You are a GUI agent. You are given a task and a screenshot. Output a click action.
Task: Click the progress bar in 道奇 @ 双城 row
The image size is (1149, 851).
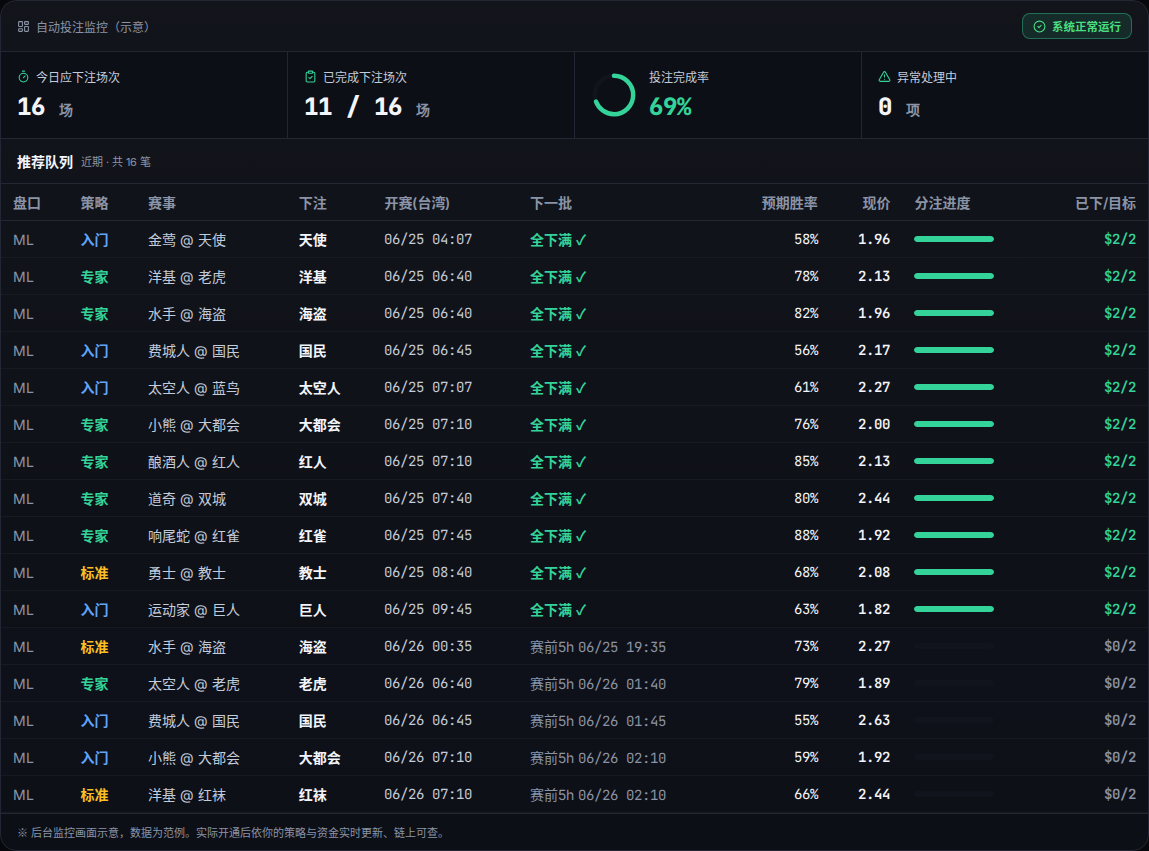pyautogui.click(x=953, y=498)
